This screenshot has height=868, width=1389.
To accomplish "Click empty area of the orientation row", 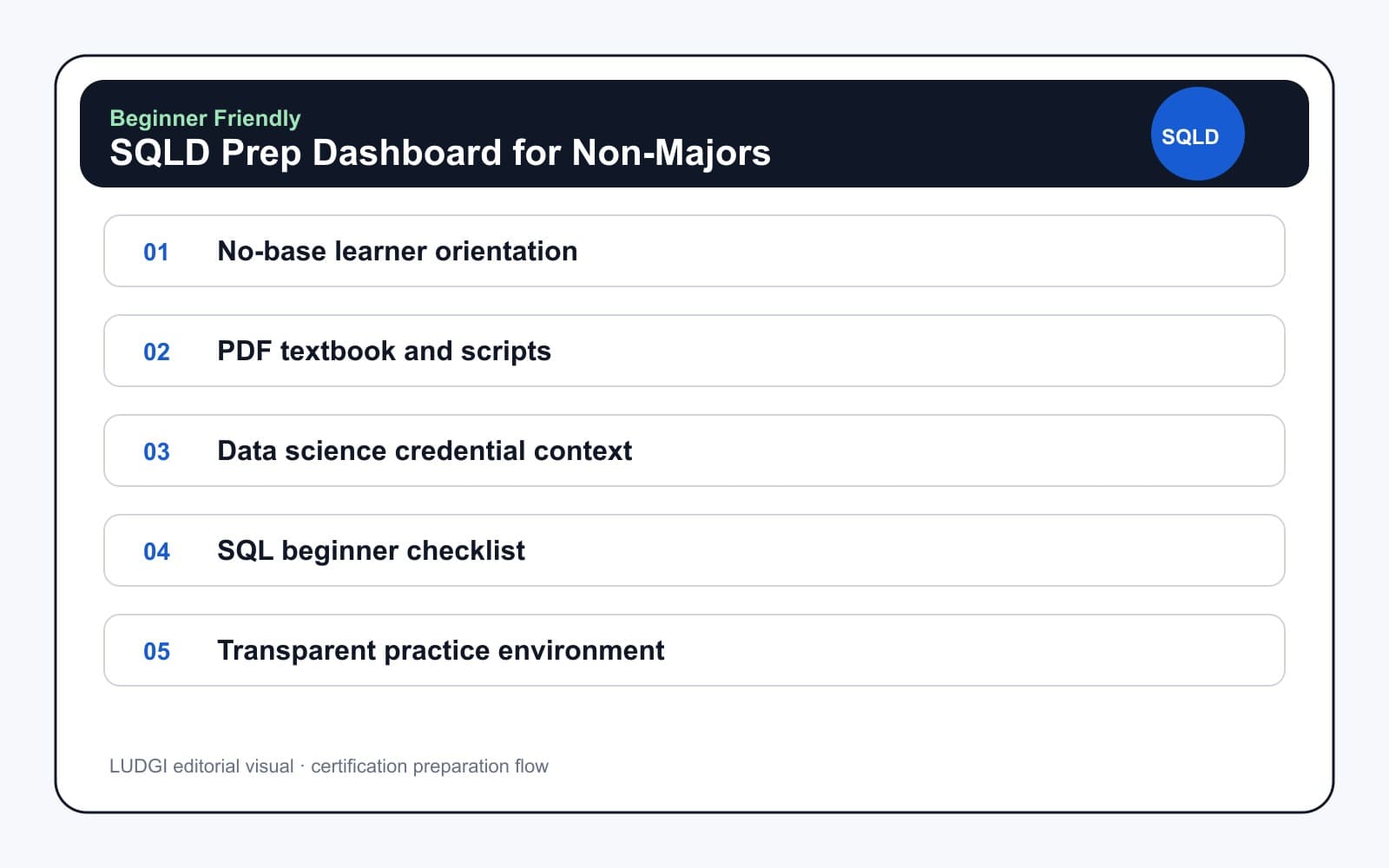I will click(929, 251).
